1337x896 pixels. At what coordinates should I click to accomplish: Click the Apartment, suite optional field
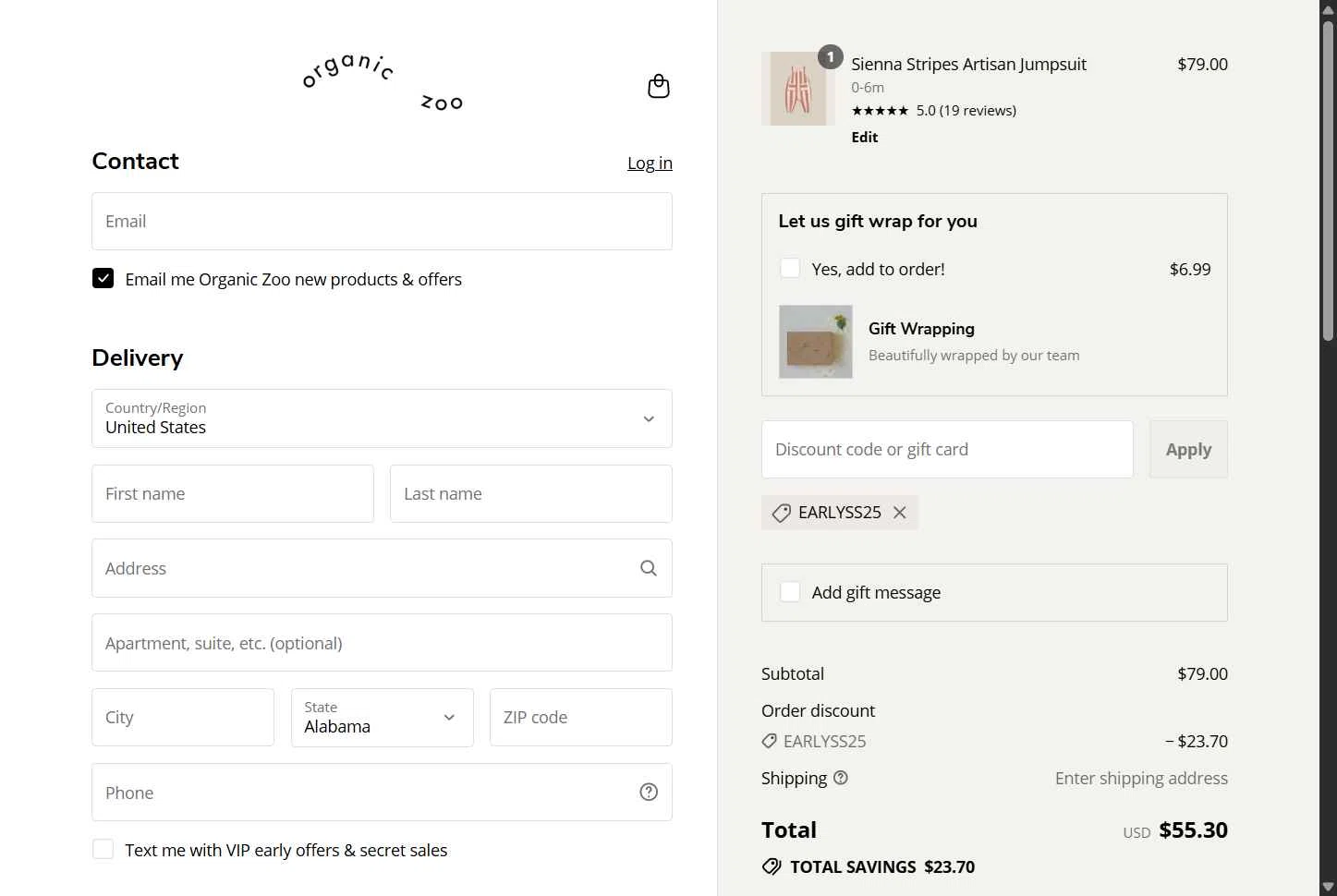(382, 643)
